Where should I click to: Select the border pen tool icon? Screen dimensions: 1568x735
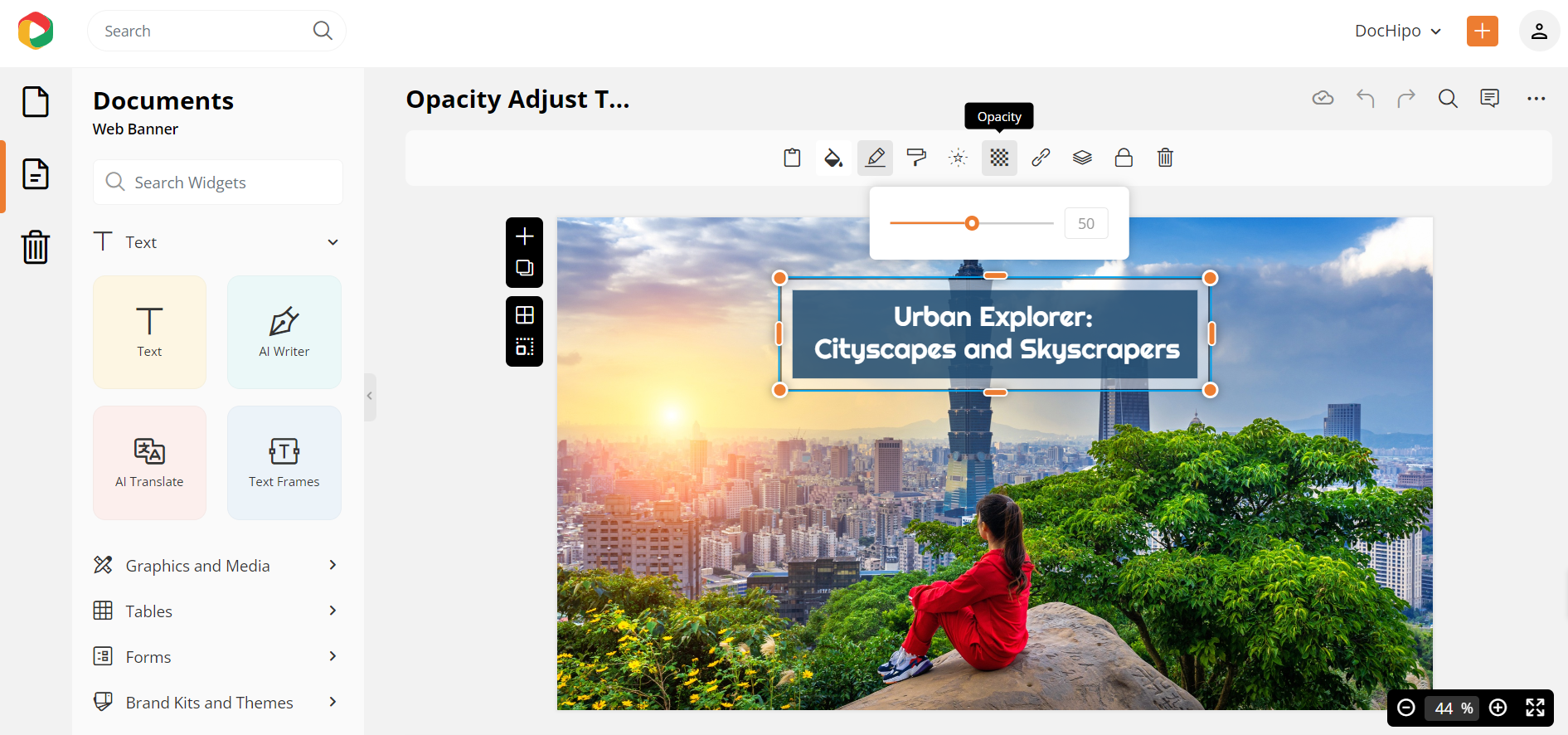[x=875, y=158]
